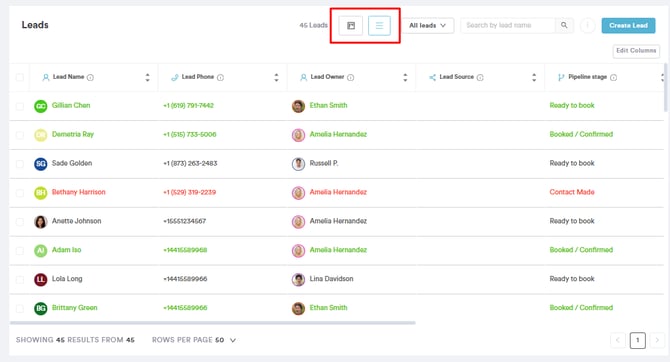The image size is (670, 362).
Task: Click Ready to book in Lola Long row
Action: [572, 279]
